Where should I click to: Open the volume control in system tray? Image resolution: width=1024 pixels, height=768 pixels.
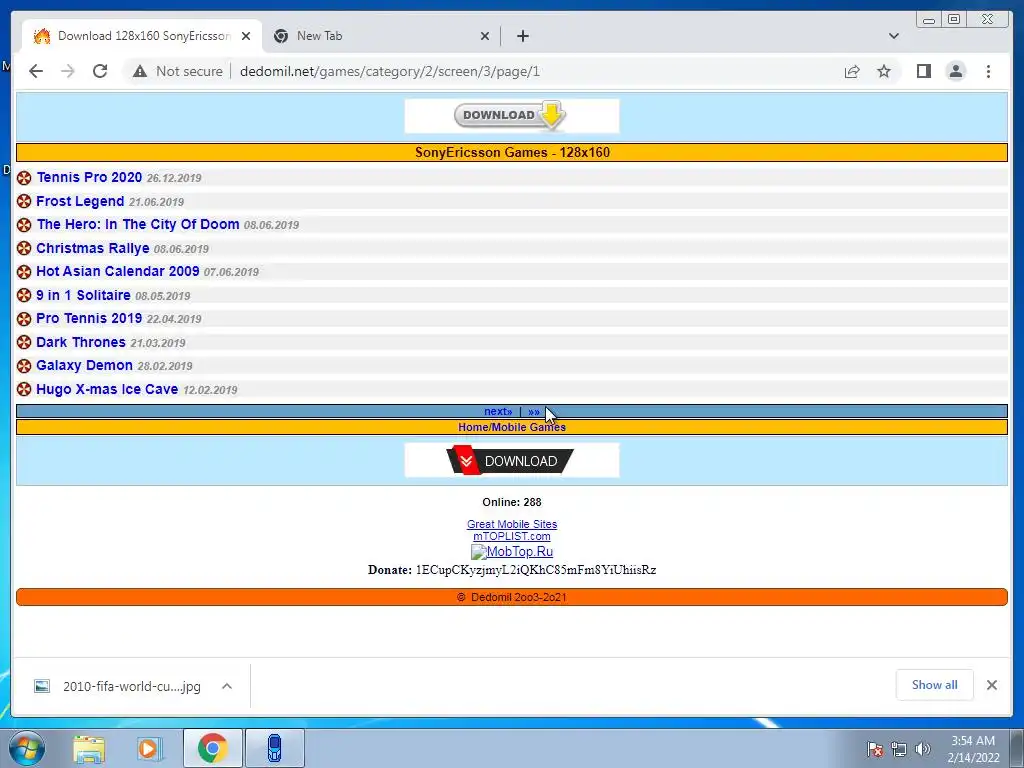(922, 749)
